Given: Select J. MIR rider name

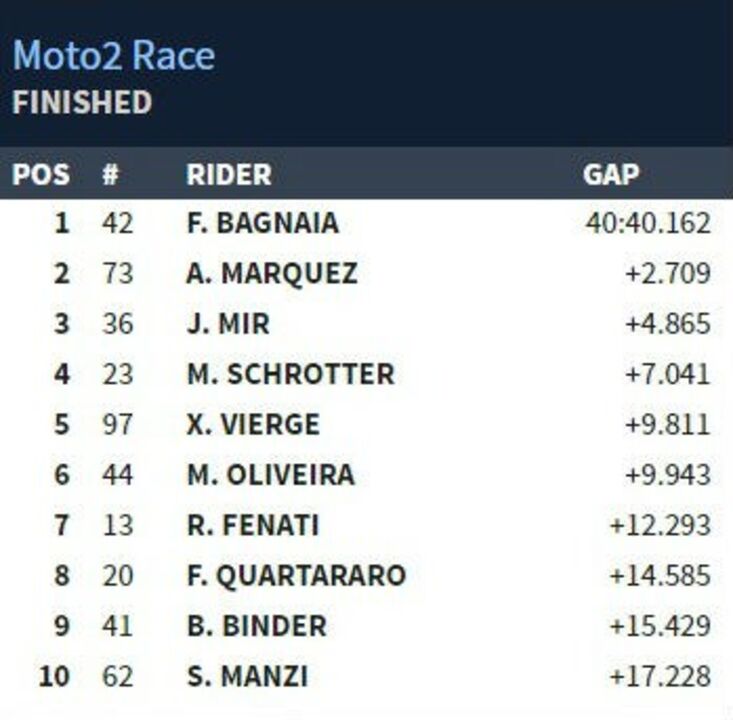Looking at the screenshot, I should pos(228,324).
